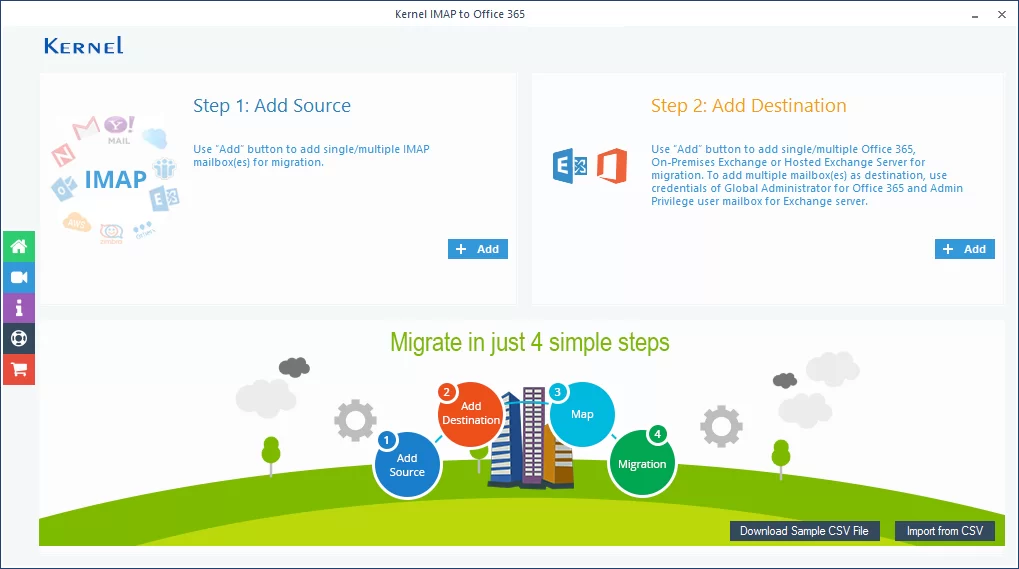Click the Kernel logo
Screen dimensions: 1019x569
pyautogui.click(x=84, y=46)
